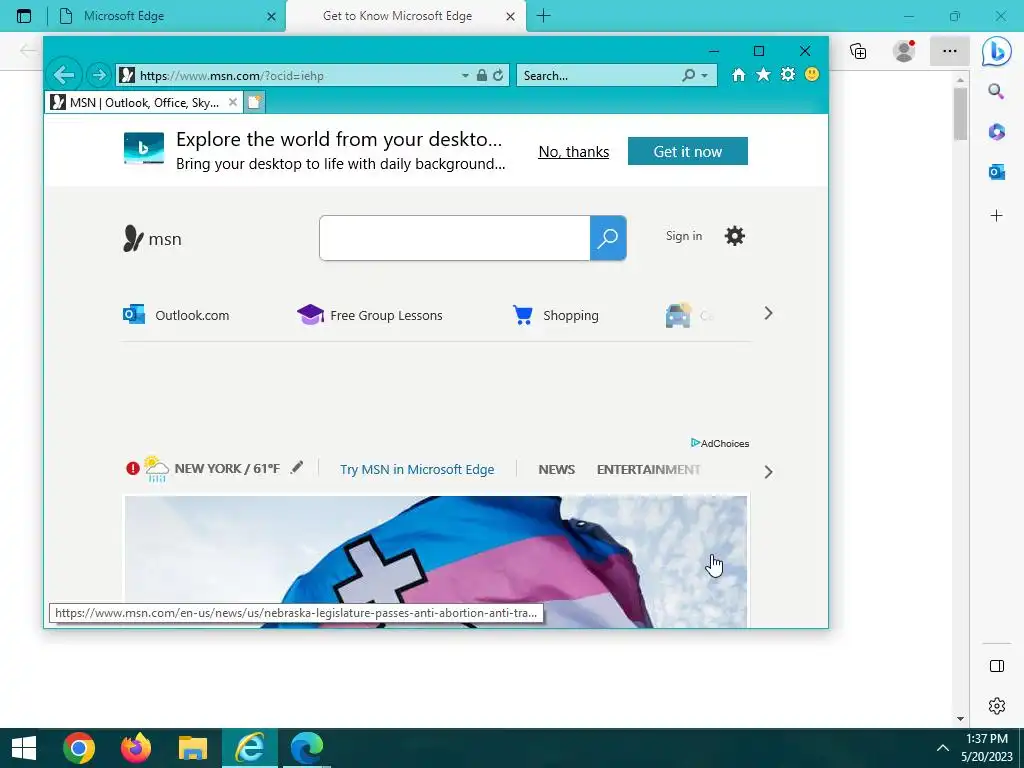
Task: Click Try MSN in Microsoft Edge link
Action: pyautogui.click(x=417, y=470)
